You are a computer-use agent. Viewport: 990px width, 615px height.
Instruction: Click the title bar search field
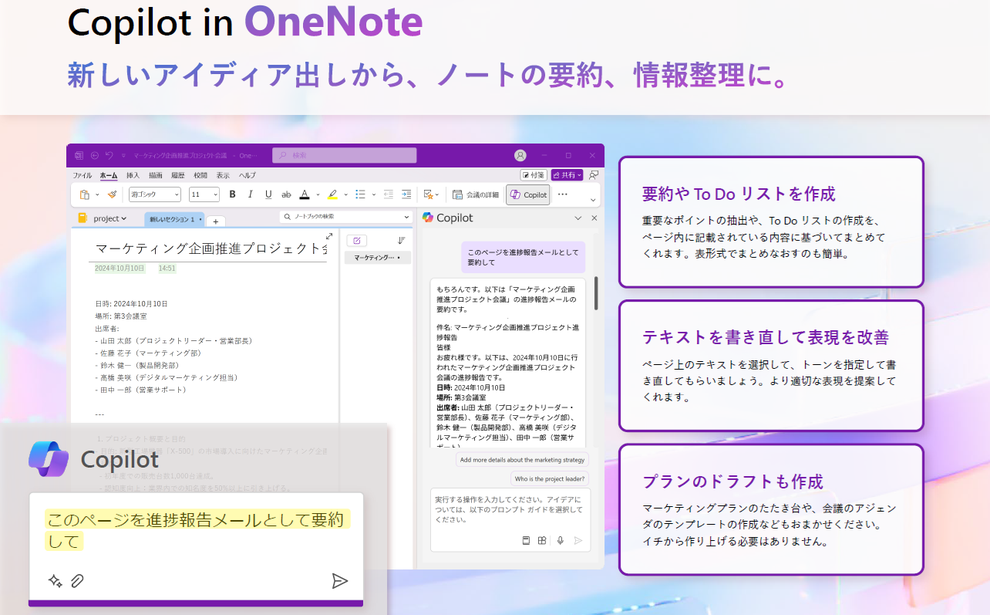click(345, 155)
